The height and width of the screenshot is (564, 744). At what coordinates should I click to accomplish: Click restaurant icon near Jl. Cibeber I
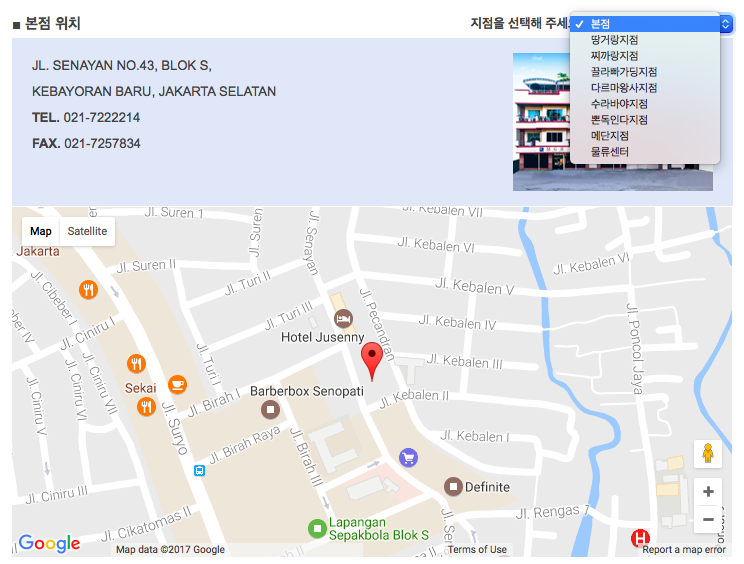[x=88, y=289]
